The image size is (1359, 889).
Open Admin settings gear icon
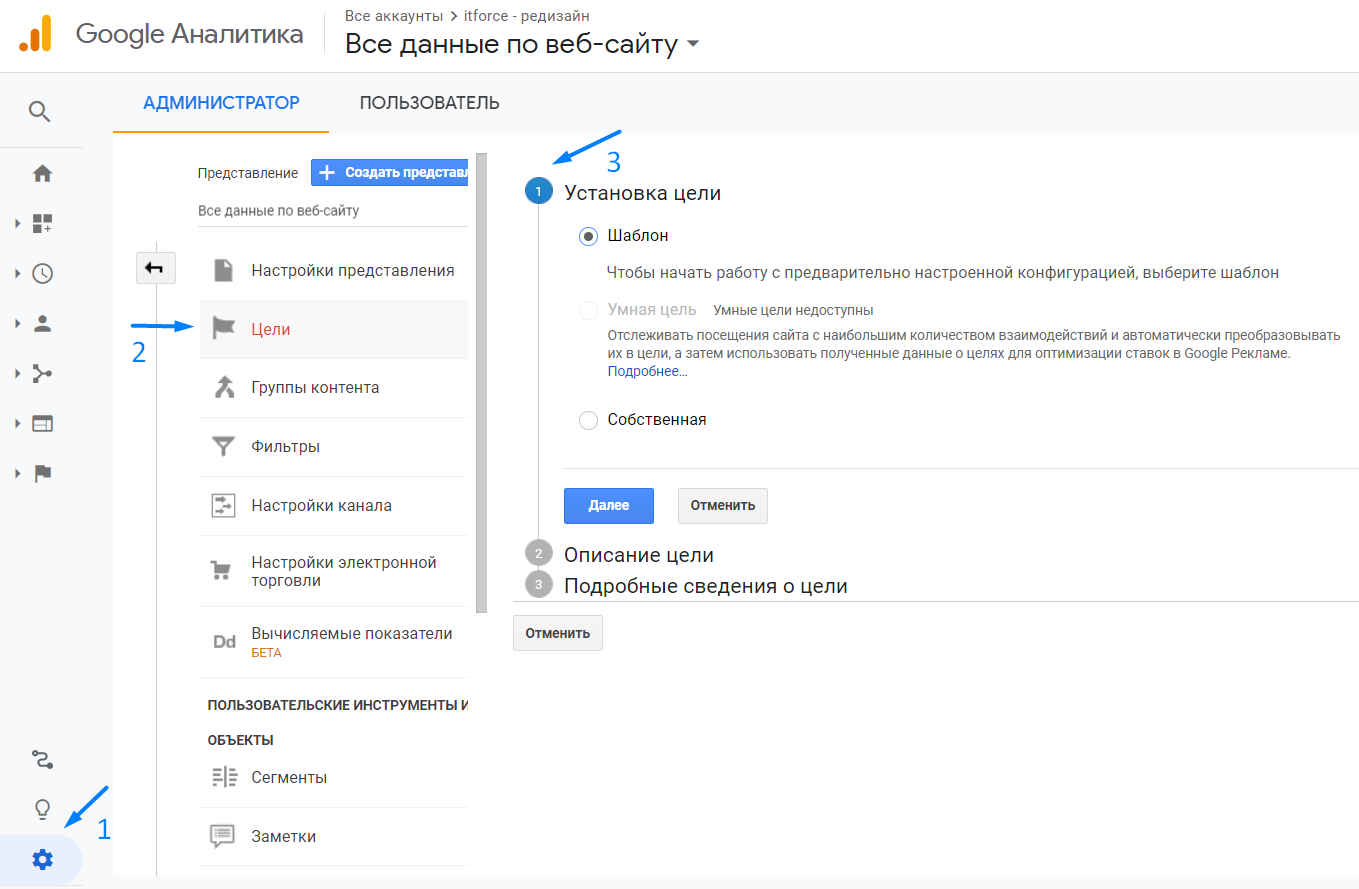click(x=42, y=859)
